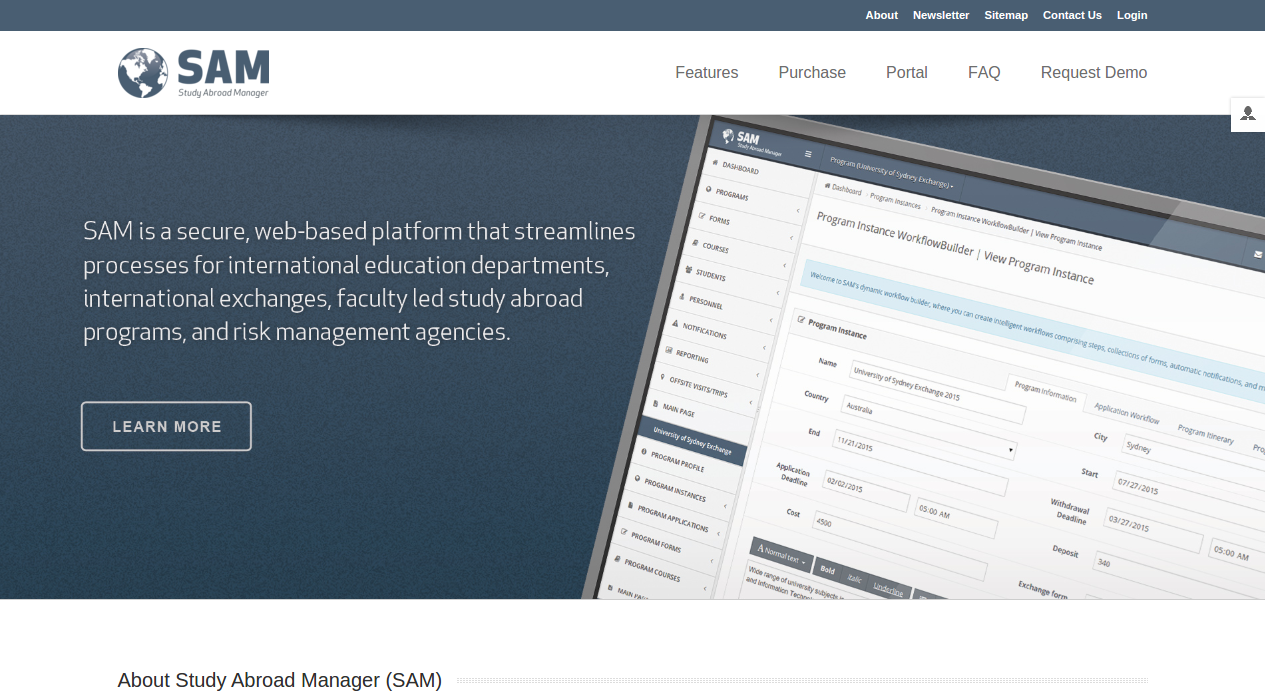
Task: Navigate to the Purchase page
Action: (x=812, y=73)
